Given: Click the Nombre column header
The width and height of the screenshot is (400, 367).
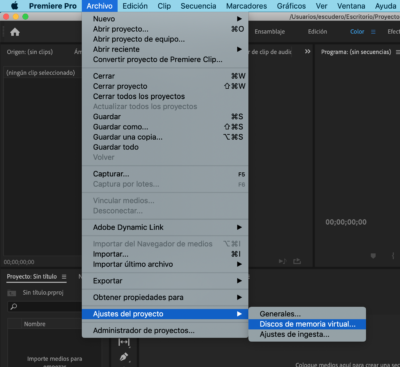Looking at the screenshot, I should point(35,324).
